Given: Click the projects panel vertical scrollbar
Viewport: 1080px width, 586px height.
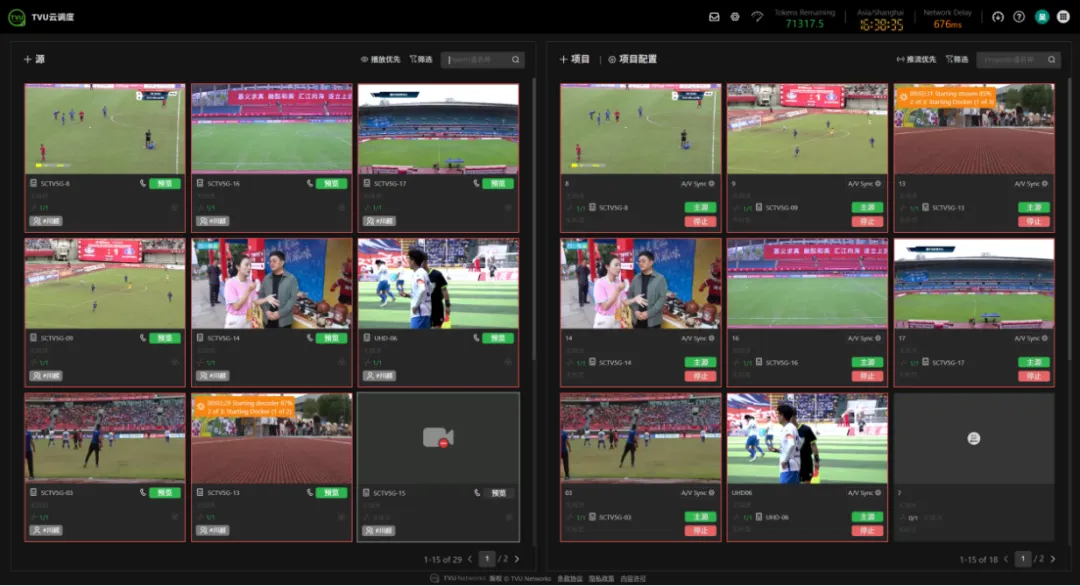Looking at the screenshot, I should pyautogui.click(x=1070, y=220).
